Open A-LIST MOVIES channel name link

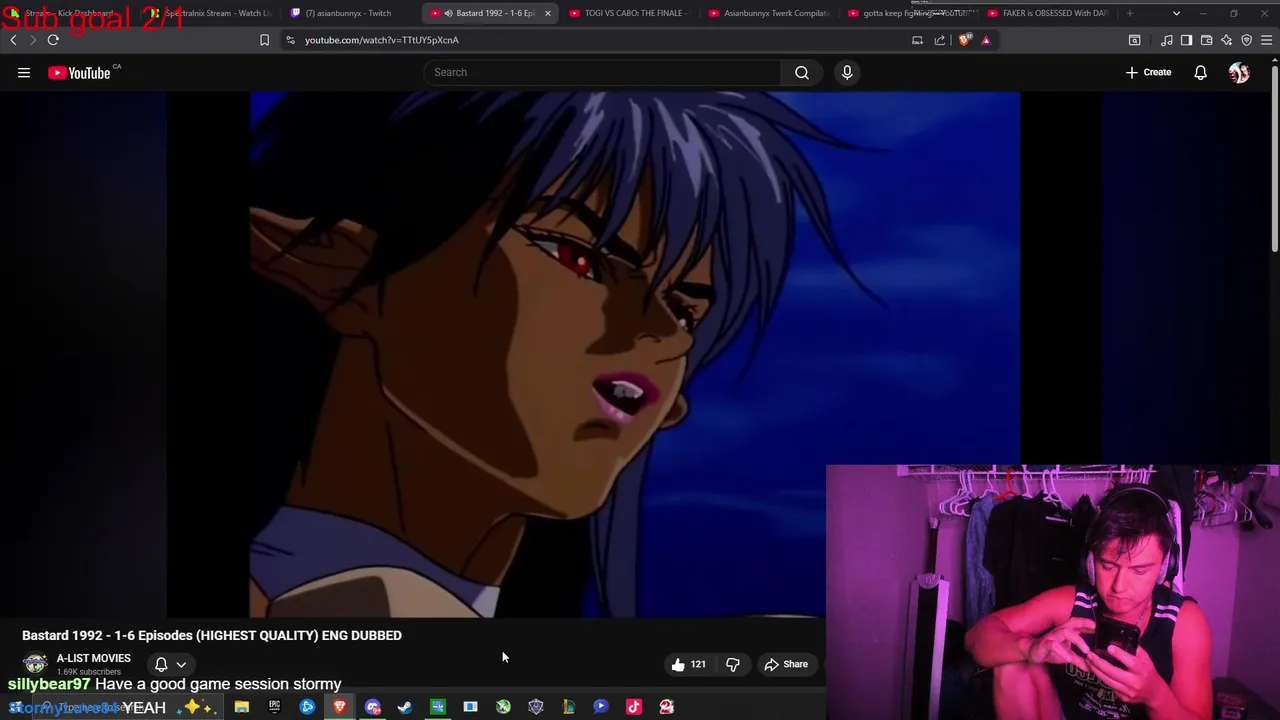coord(93,658)
